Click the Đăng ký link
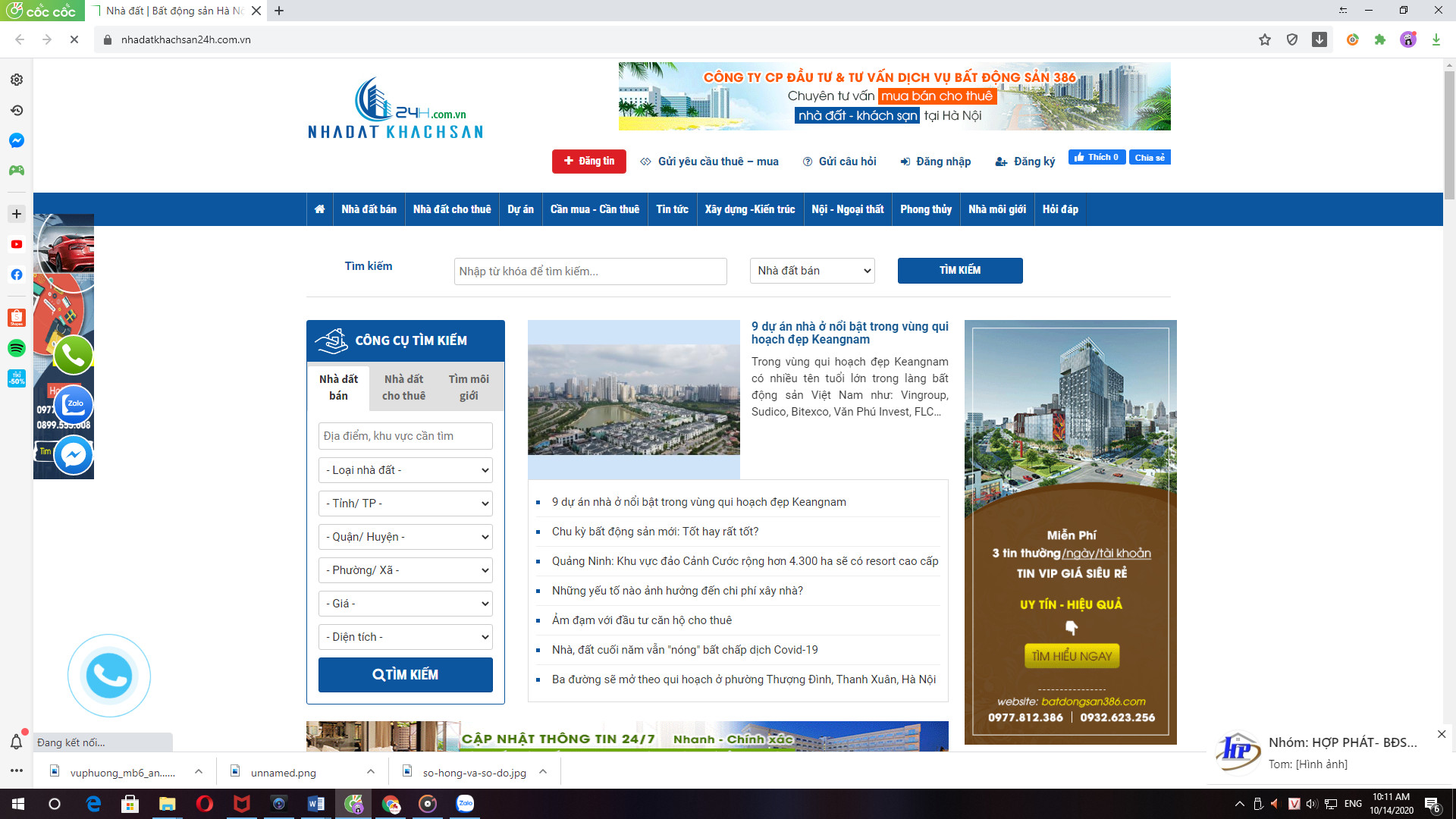This screenshot has height=819, width=1456. pyautogui.click(x=1025, y=162)
